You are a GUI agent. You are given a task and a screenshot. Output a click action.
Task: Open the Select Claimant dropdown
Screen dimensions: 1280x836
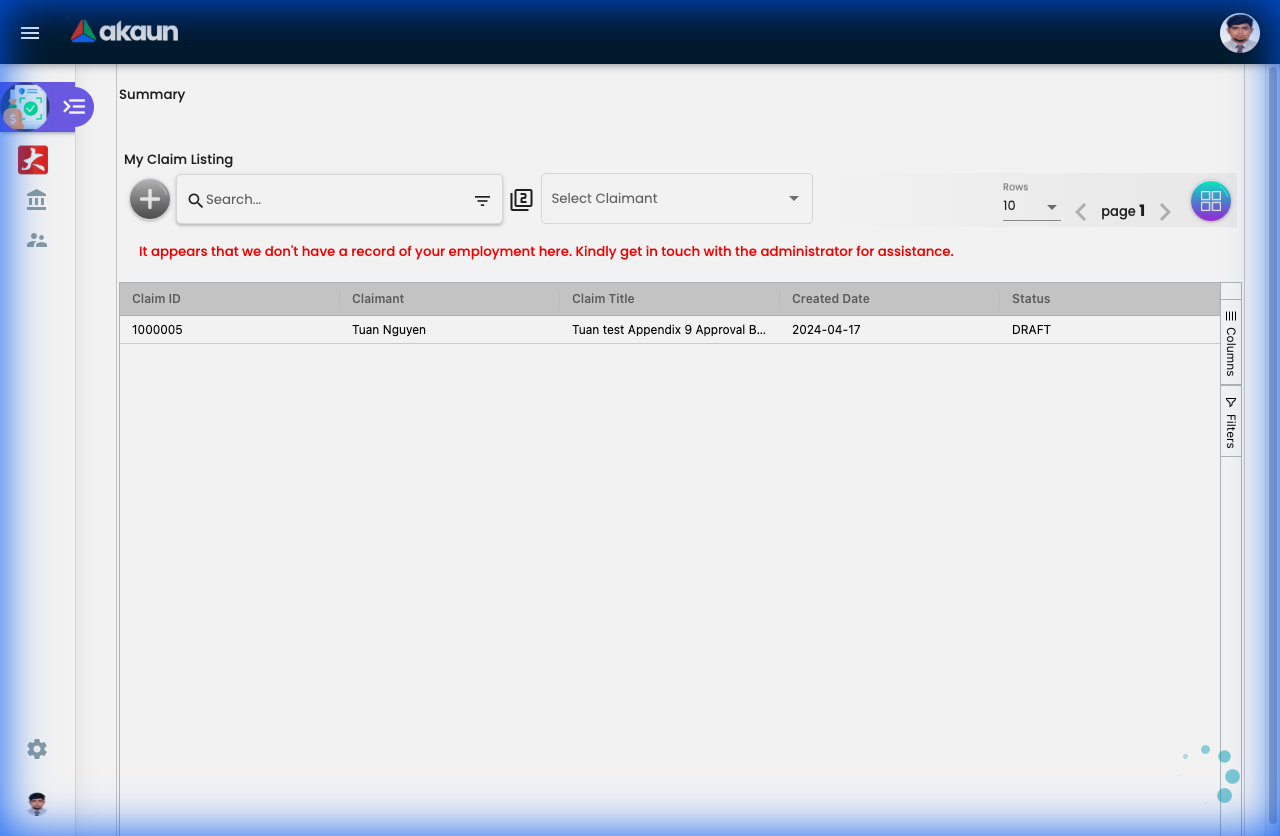tap(677, 199)
